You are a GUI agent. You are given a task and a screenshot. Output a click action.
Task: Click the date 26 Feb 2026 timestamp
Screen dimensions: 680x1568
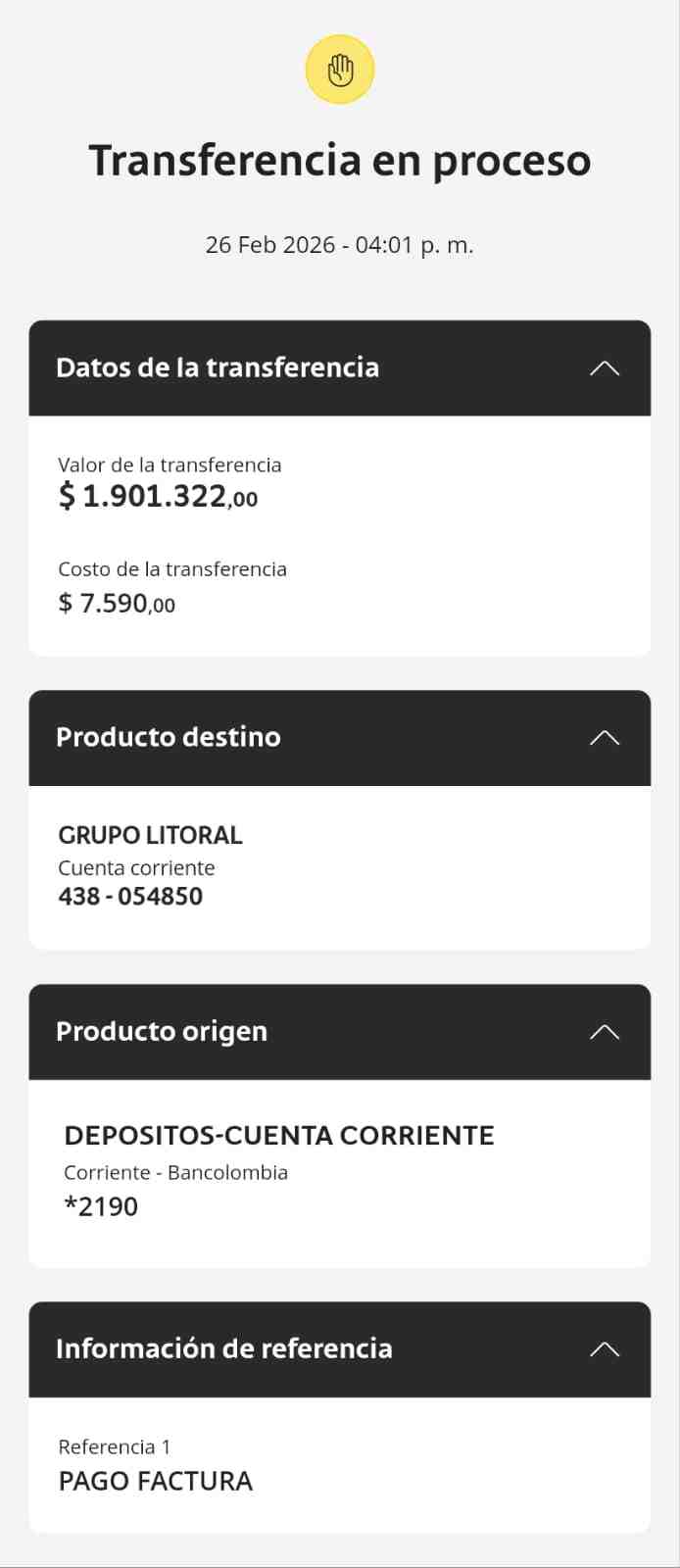point(339,245)
